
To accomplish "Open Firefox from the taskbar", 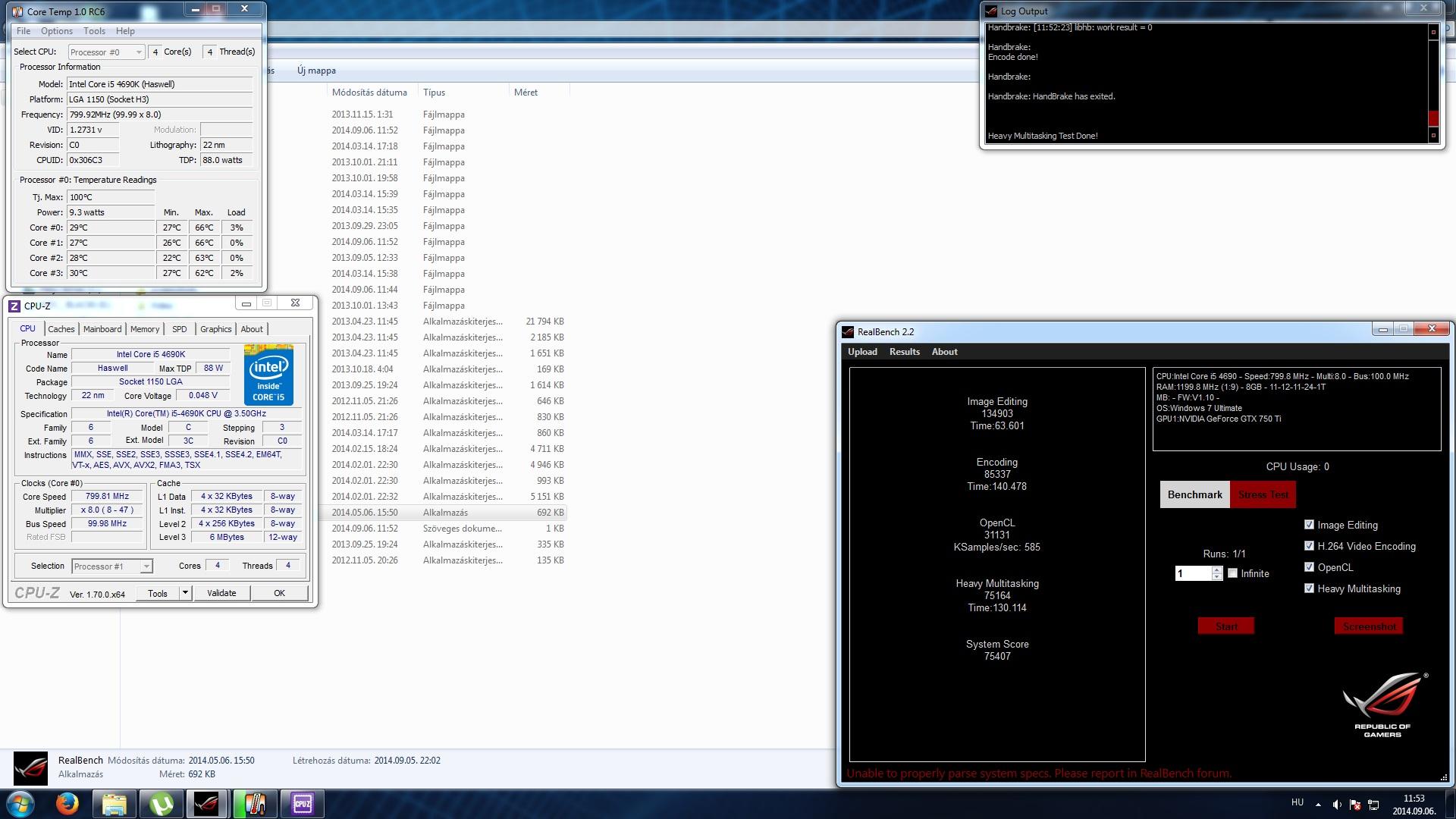I will 67,804.
